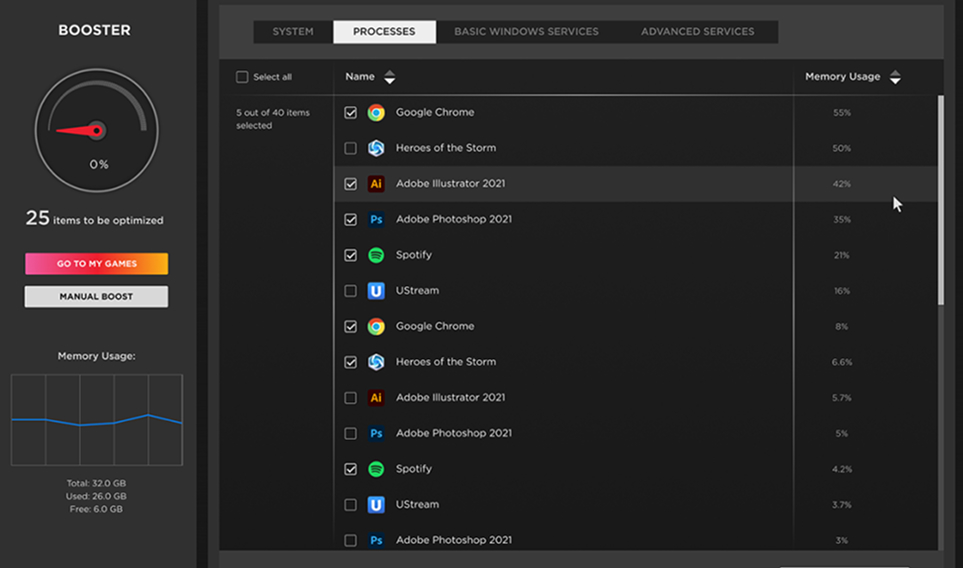
Task: Check the Heroes of the Storm 50% checkbox
Action: pyautogui.click(x=350, y=148)
